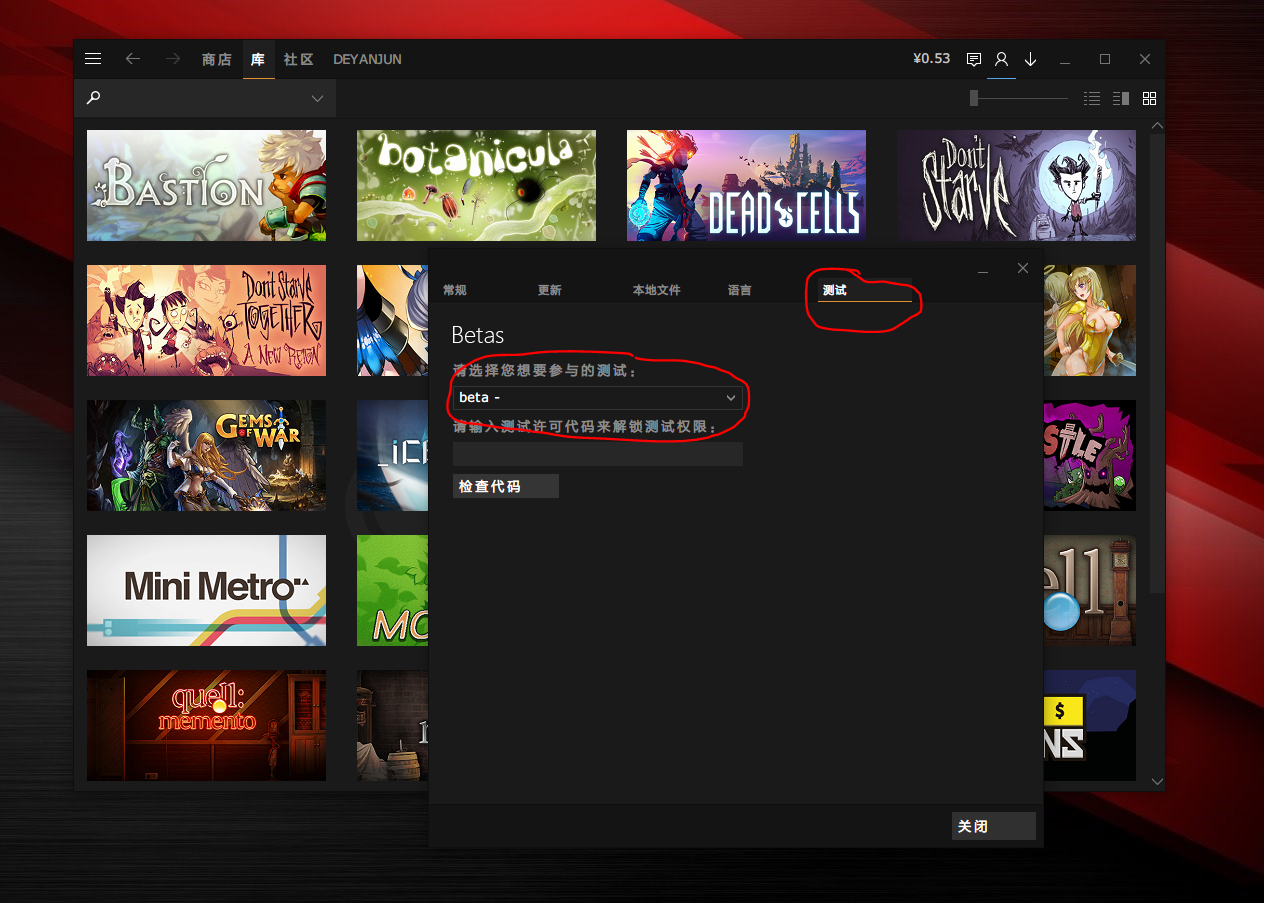Open the user account icon
Image resolution: width=1264 pixels, height=903 pixels.
tap(1001, 59)
